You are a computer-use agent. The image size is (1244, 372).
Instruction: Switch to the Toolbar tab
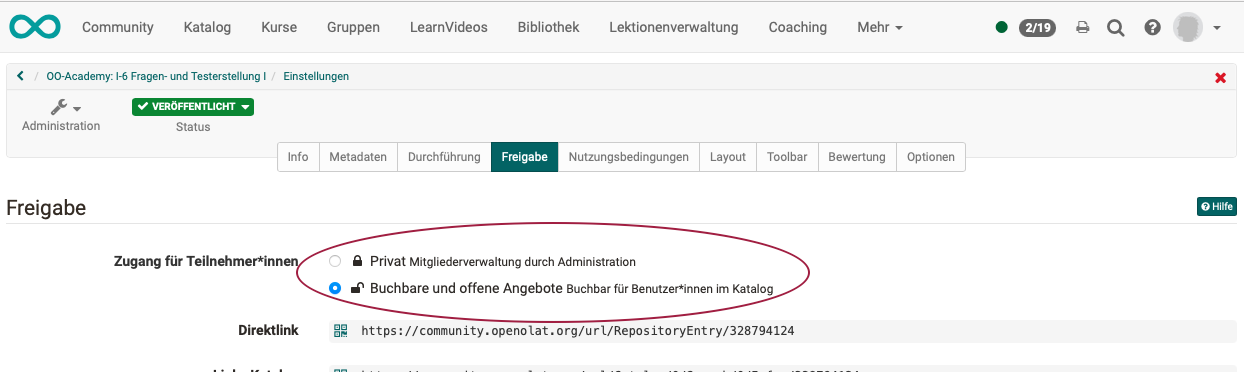[787, 157]
